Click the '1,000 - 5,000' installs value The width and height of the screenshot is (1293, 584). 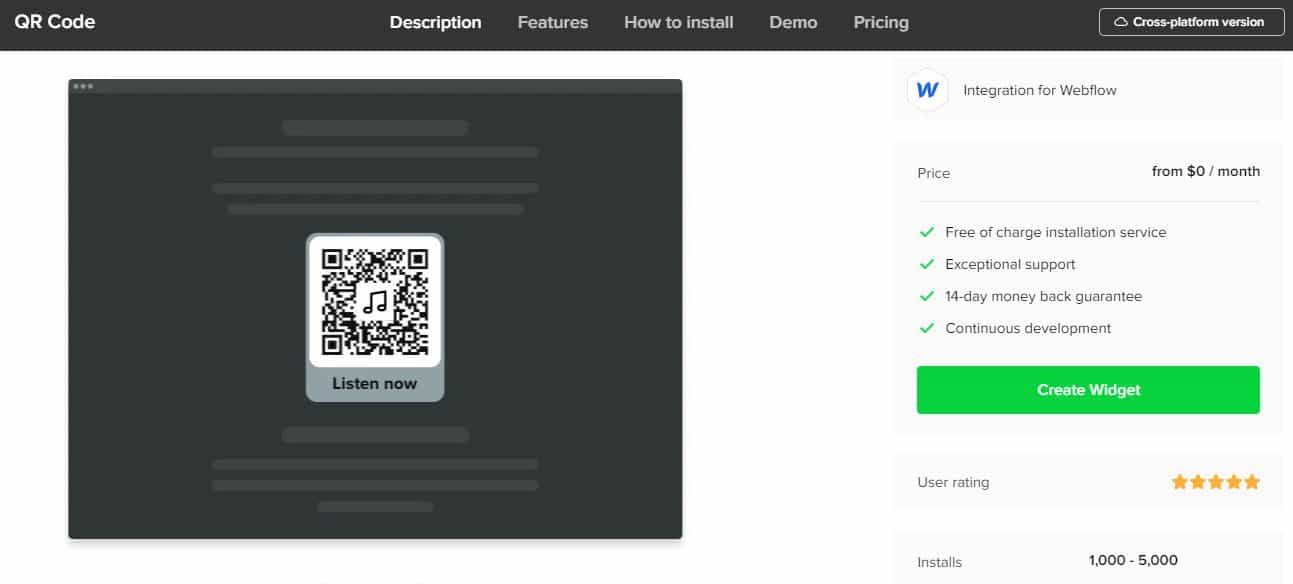(x=1133, y=561)
